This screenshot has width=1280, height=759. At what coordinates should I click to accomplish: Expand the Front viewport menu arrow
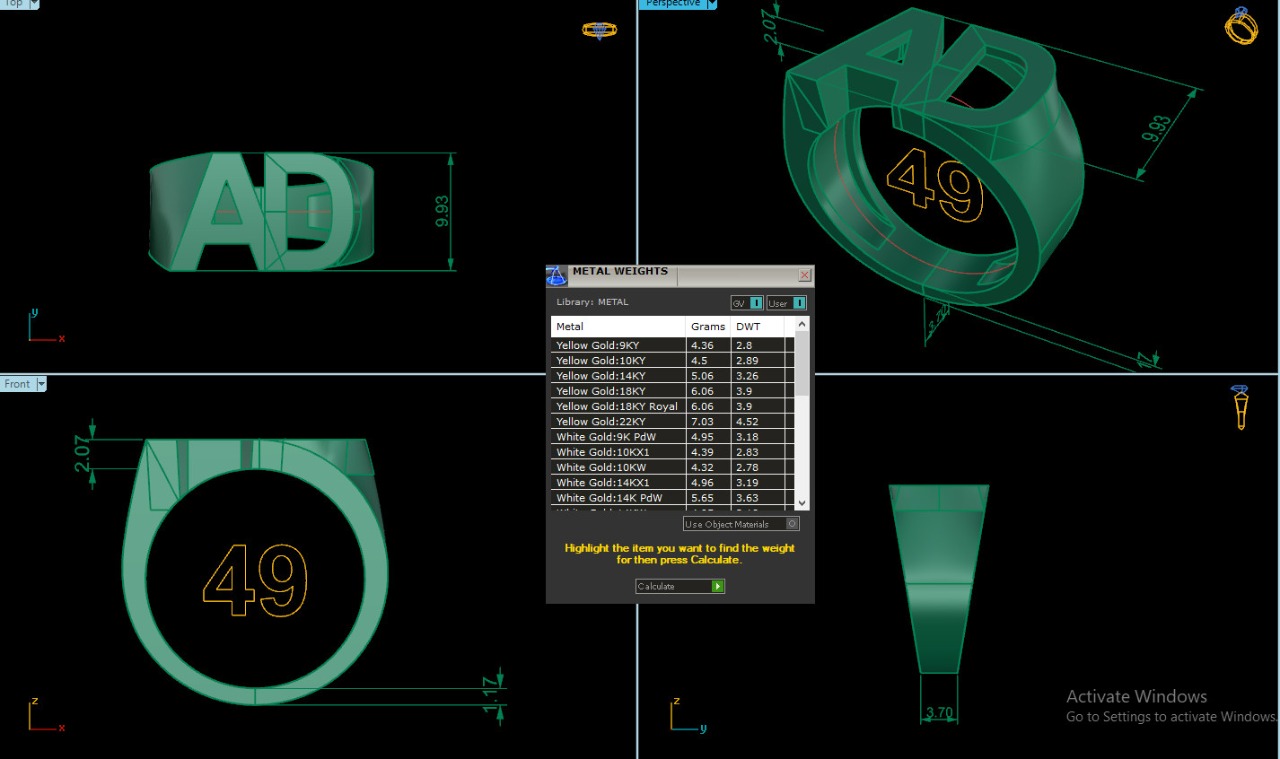[x=41, y=384]
